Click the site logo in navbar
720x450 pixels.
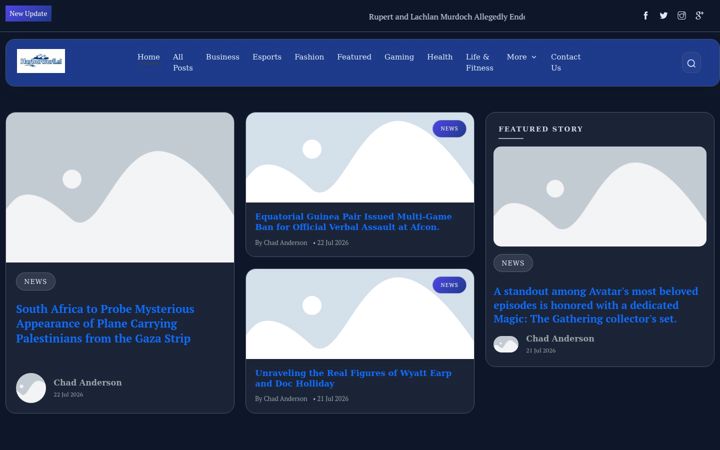tap(41, 61)
